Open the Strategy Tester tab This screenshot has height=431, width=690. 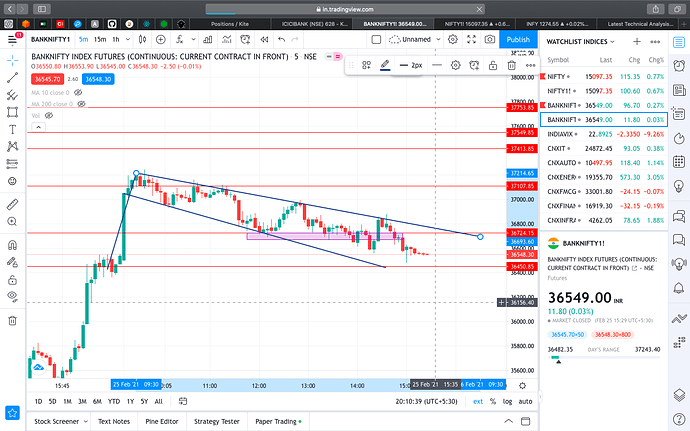(217, 421)
